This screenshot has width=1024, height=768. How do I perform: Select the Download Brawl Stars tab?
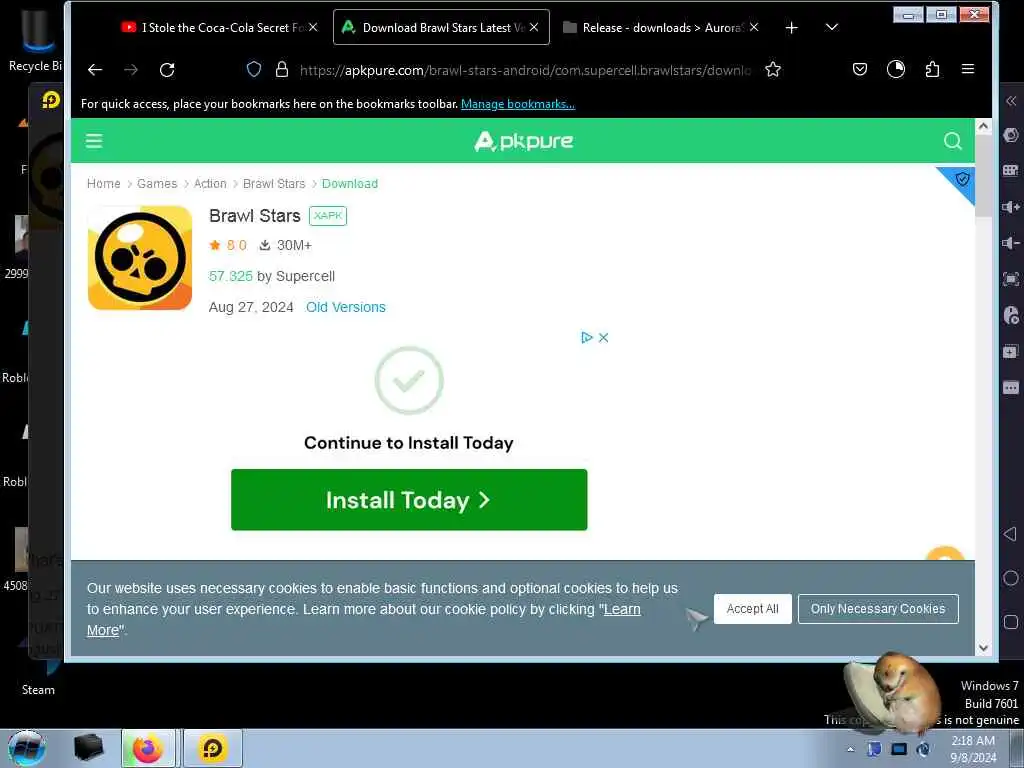point(441,27)
